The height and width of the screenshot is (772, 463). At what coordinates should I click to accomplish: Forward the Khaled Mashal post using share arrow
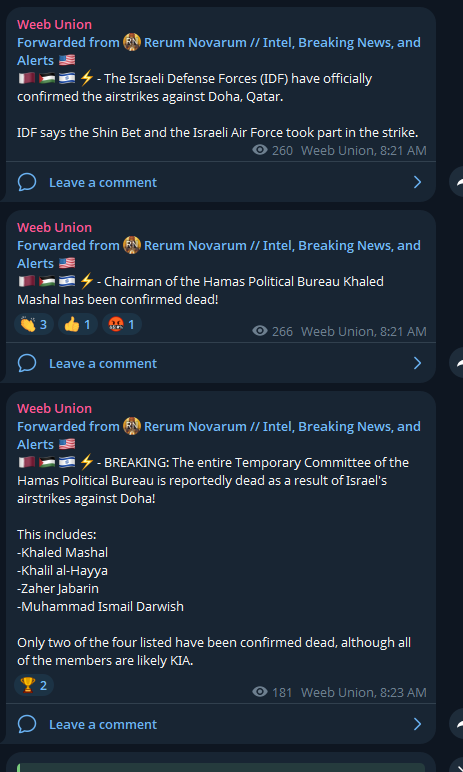(x=458, y=363)
